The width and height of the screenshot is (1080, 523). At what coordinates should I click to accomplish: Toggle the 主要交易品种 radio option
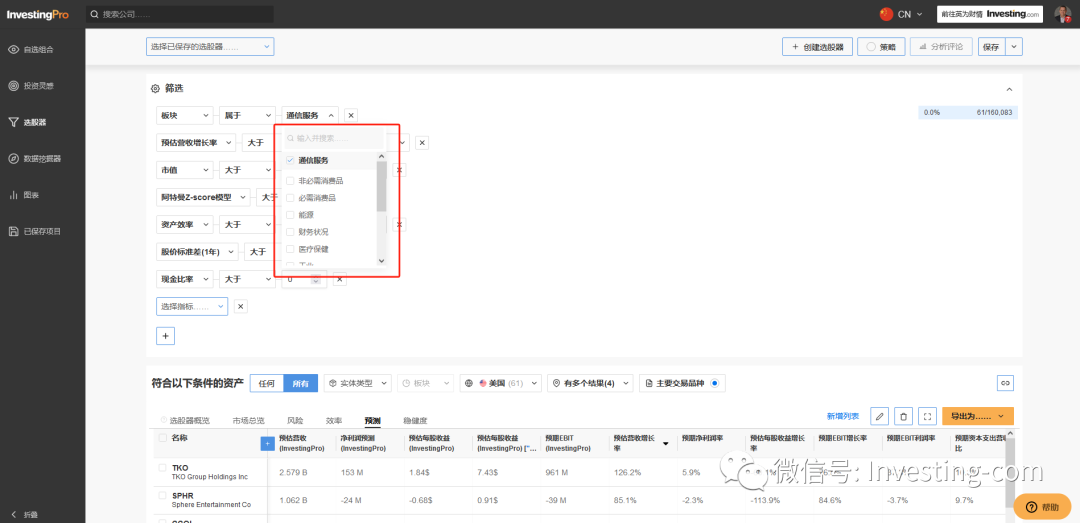[x=714, y=383]
